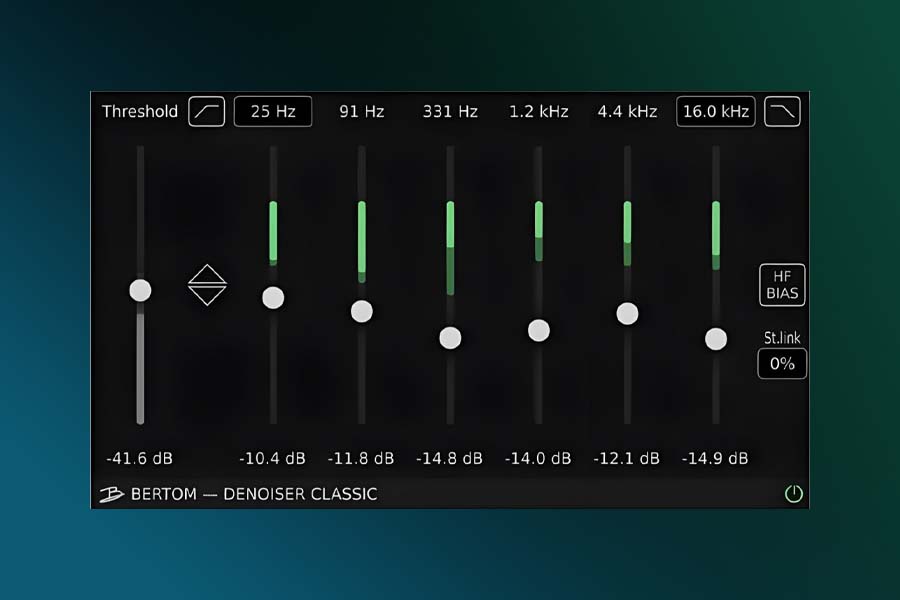Click the 1.2 kHz band label

tap(538, 111)
